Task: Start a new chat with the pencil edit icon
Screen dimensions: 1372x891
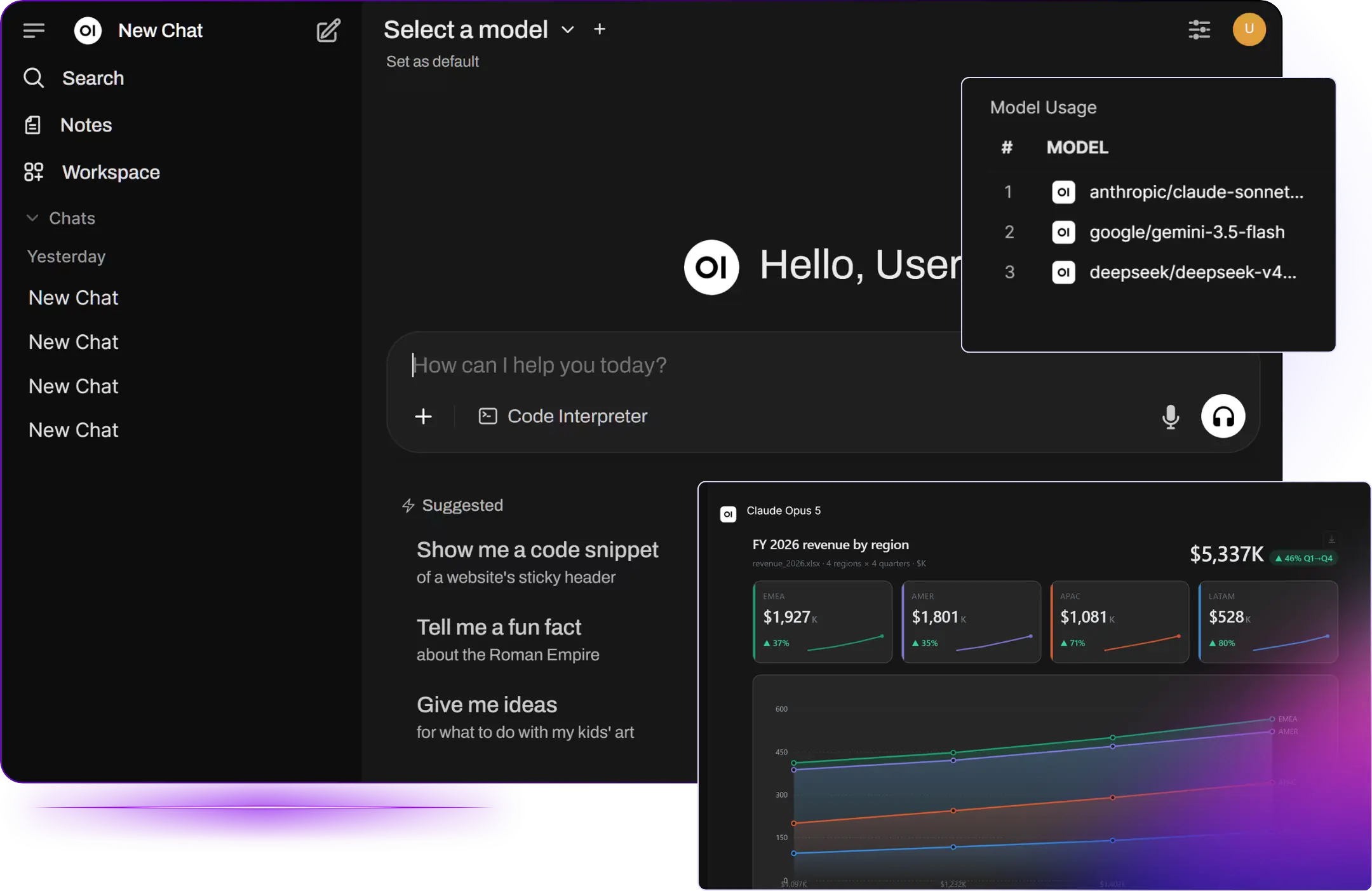Action: (x=328, y=30)
